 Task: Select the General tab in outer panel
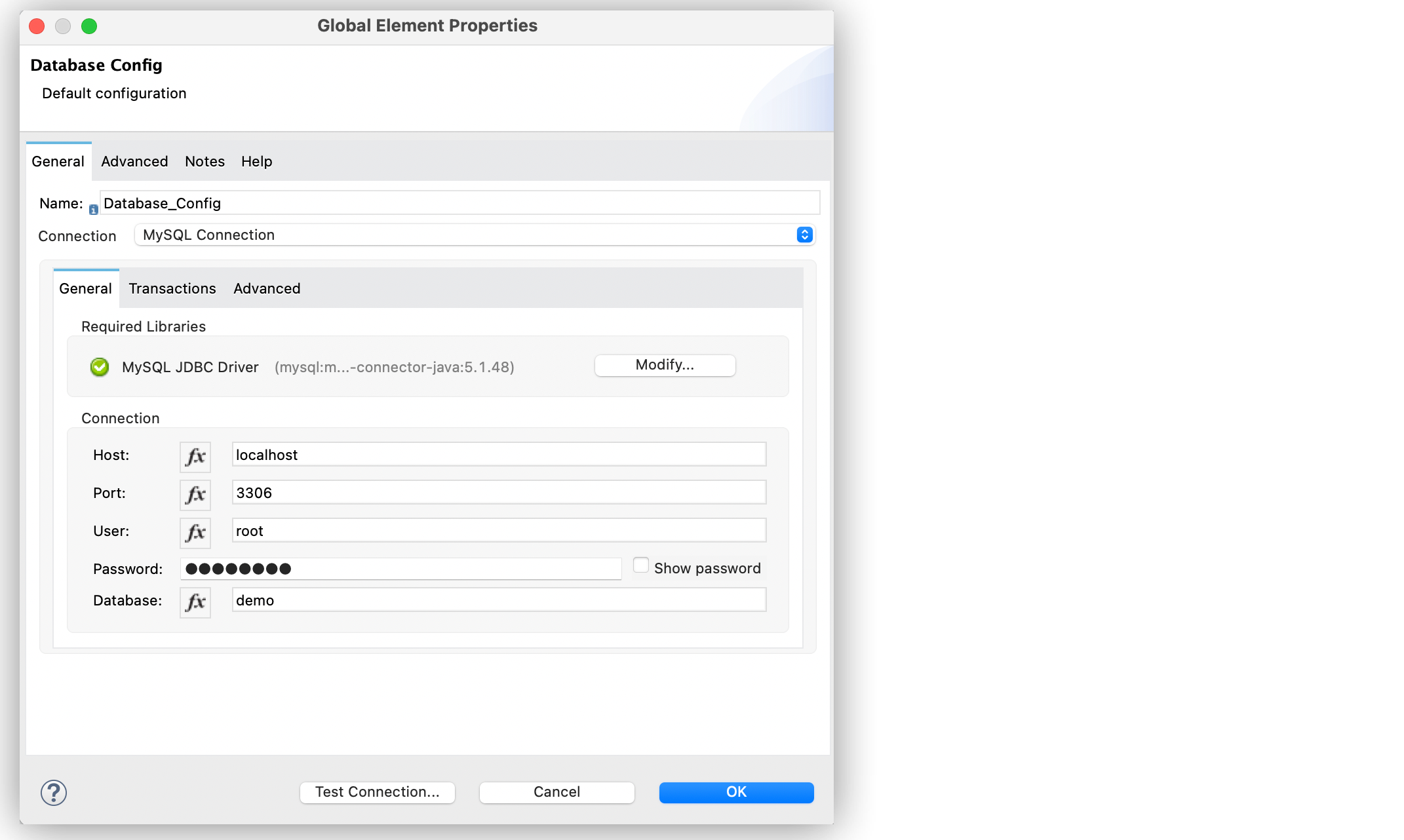tap(56, 161)
